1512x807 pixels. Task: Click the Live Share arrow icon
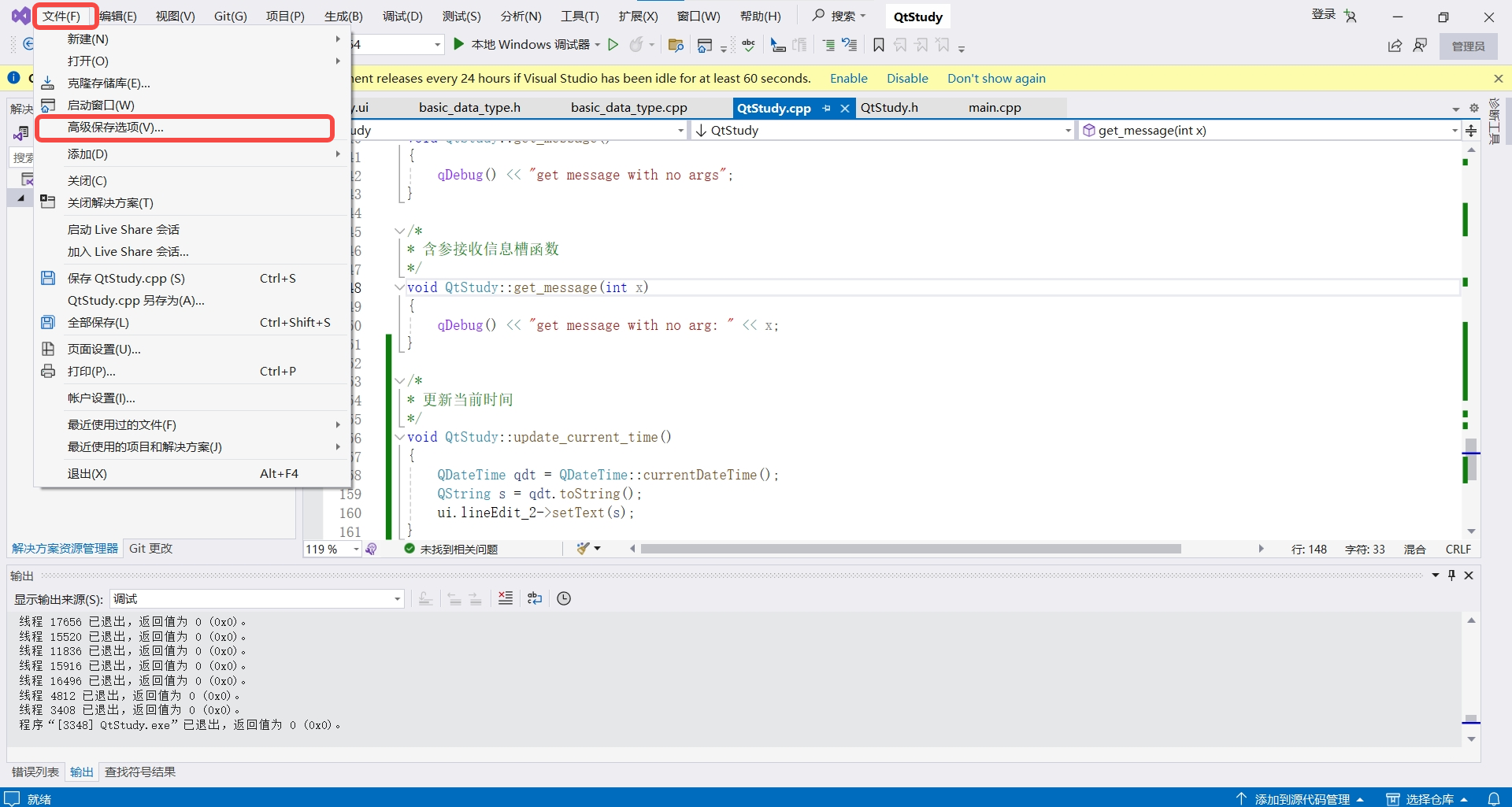pyautogui.click(x=1395, y=46)
